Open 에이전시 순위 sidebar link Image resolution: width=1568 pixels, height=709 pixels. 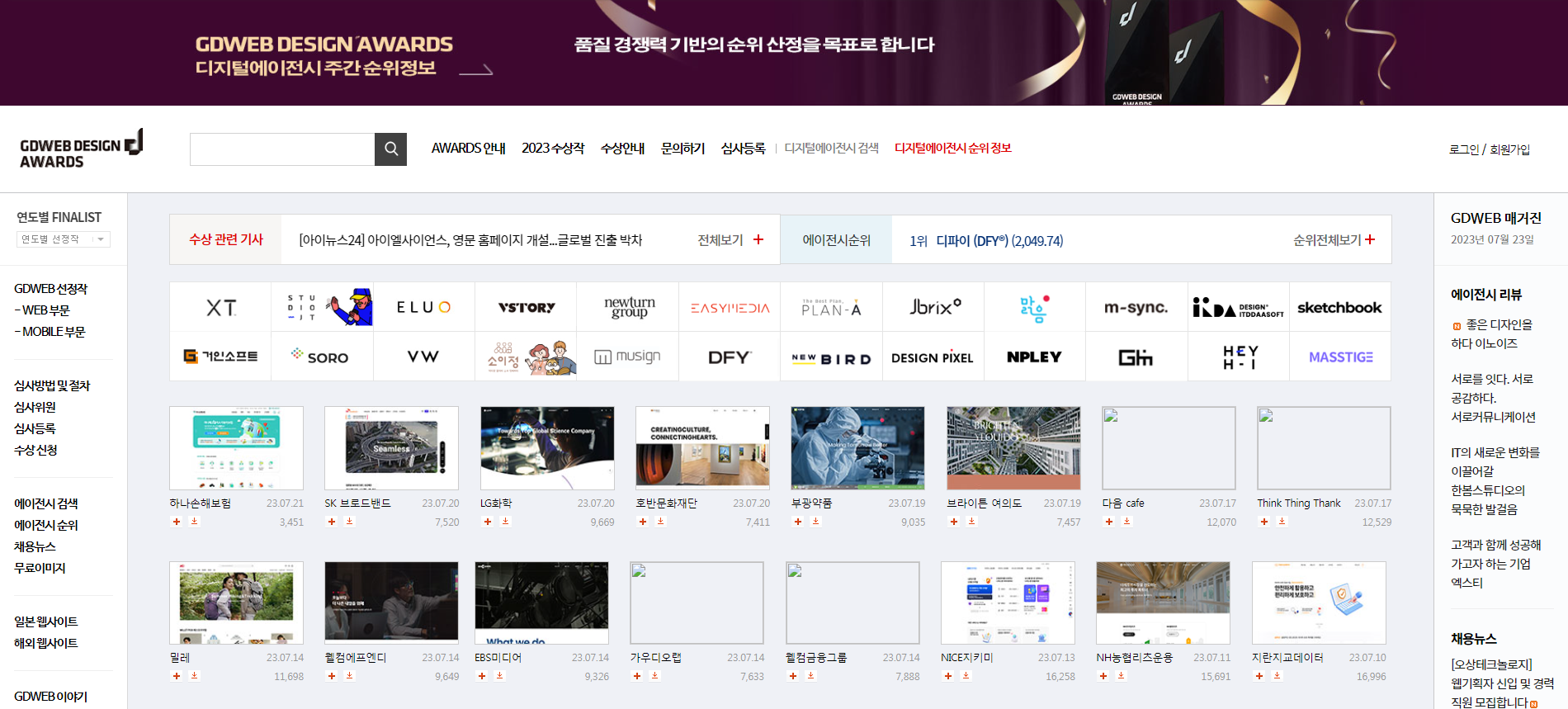pos(46,525)
